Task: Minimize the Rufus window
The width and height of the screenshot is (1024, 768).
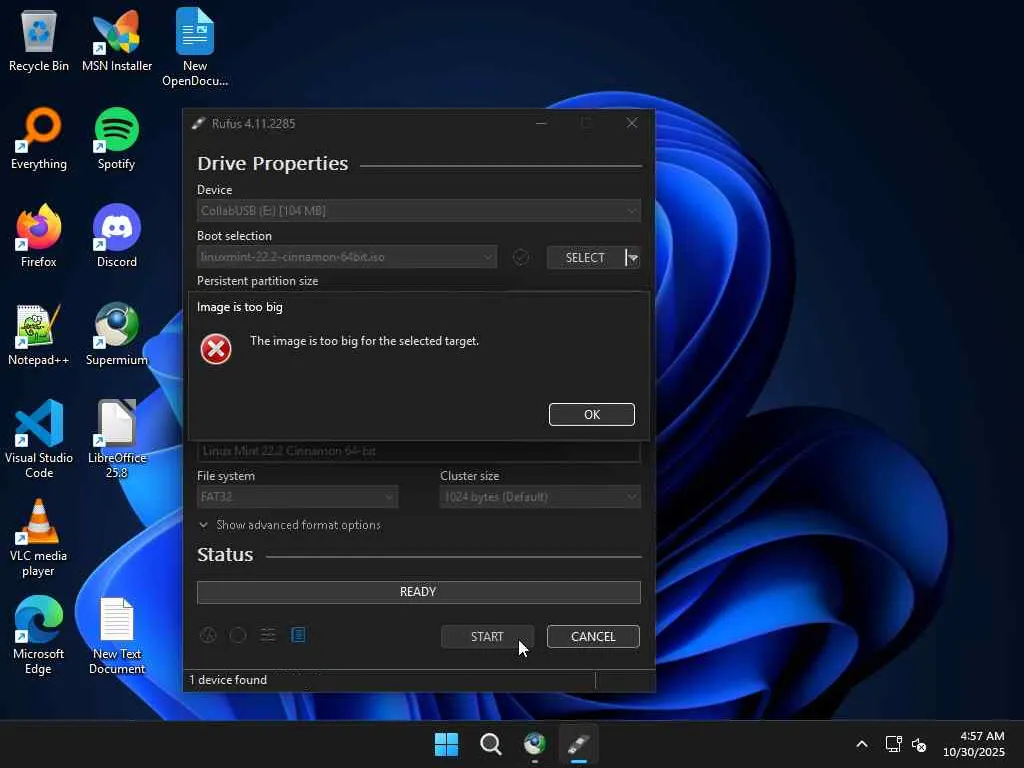Action: [541, 123]
